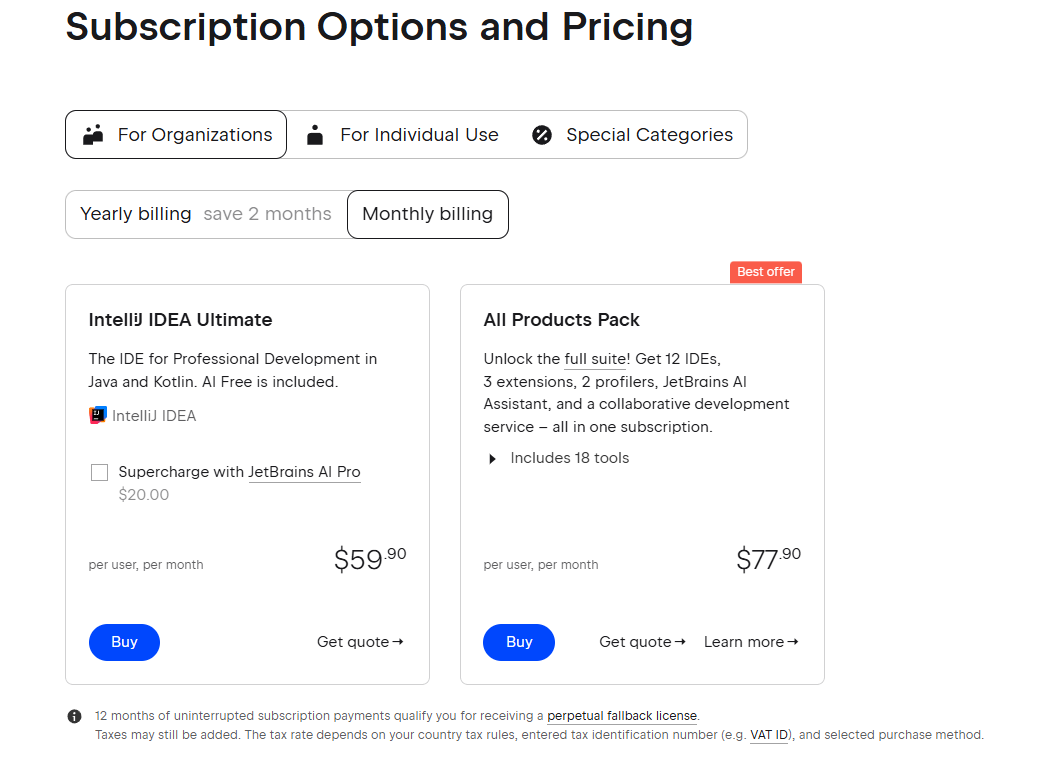Open Learn more for All Products Pack
This screenshot has height=767, width=1046.
click(751, 642)
